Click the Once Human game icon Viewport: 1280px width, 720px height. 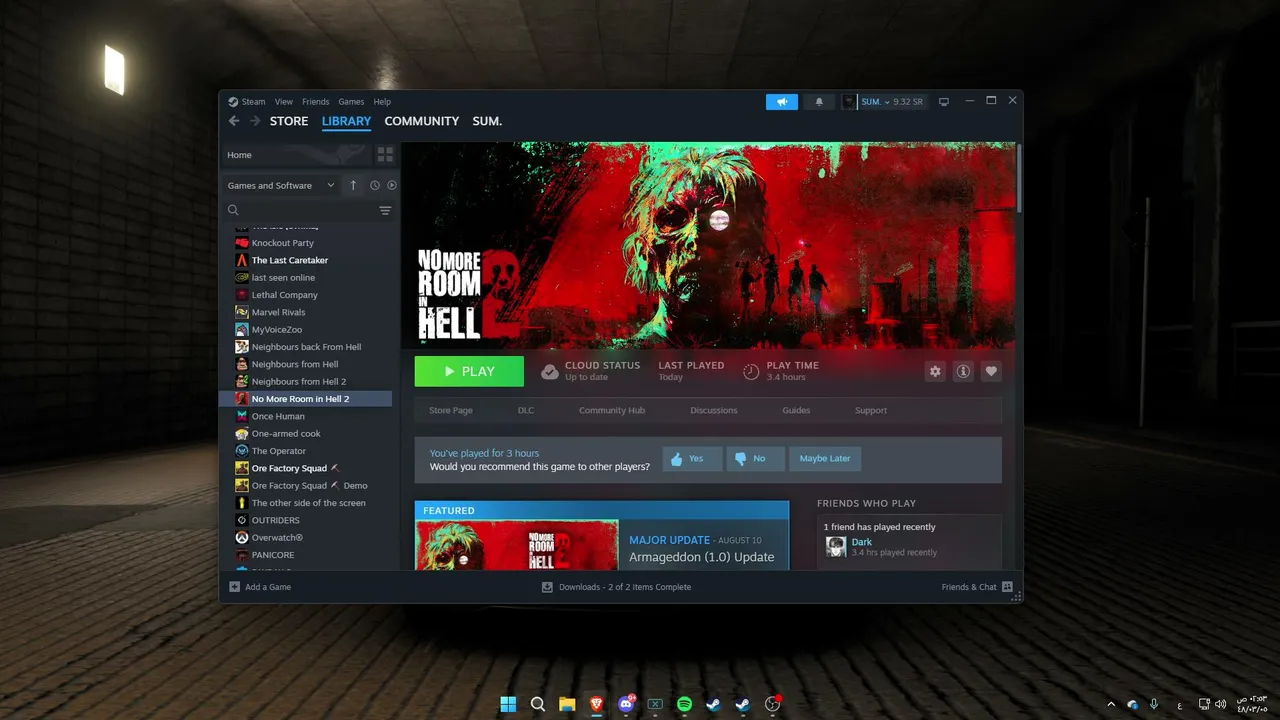pos(242,416)
